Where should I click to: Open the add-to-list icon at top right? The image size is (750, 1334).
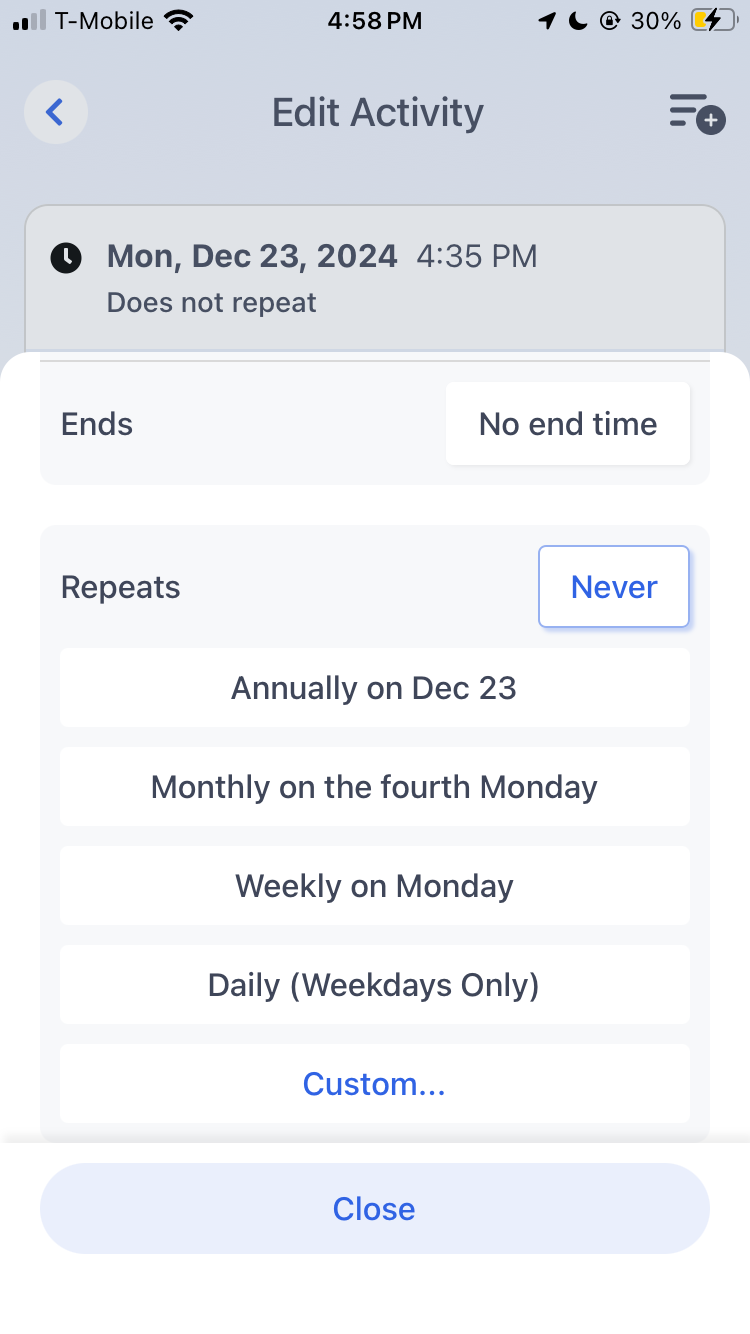point(697,112)
